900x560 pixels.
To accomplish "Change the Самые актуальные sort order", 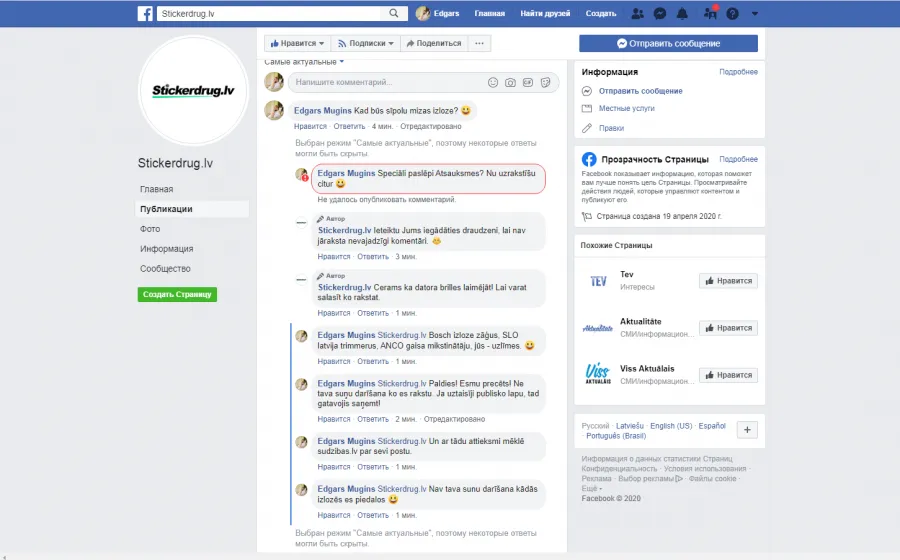I will point(304,61).
